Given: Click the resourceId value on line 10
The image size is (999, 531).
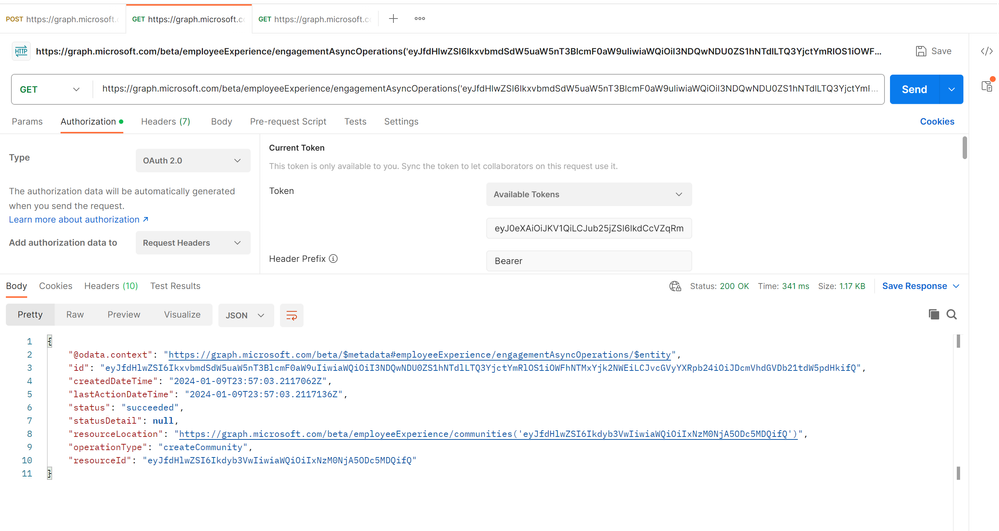Looking at the screenshot, I should pyautogui.click(x=279, y=460).
